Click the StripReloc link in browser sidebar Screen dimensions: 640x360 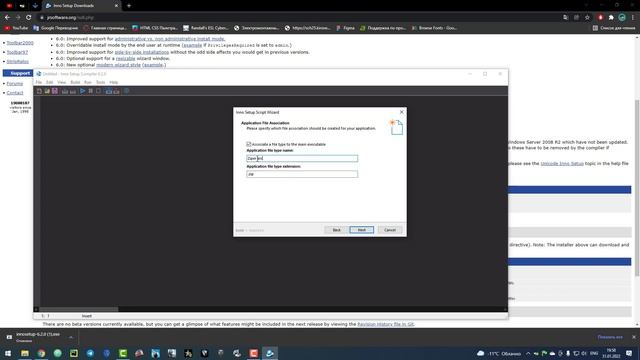(18, 62)
